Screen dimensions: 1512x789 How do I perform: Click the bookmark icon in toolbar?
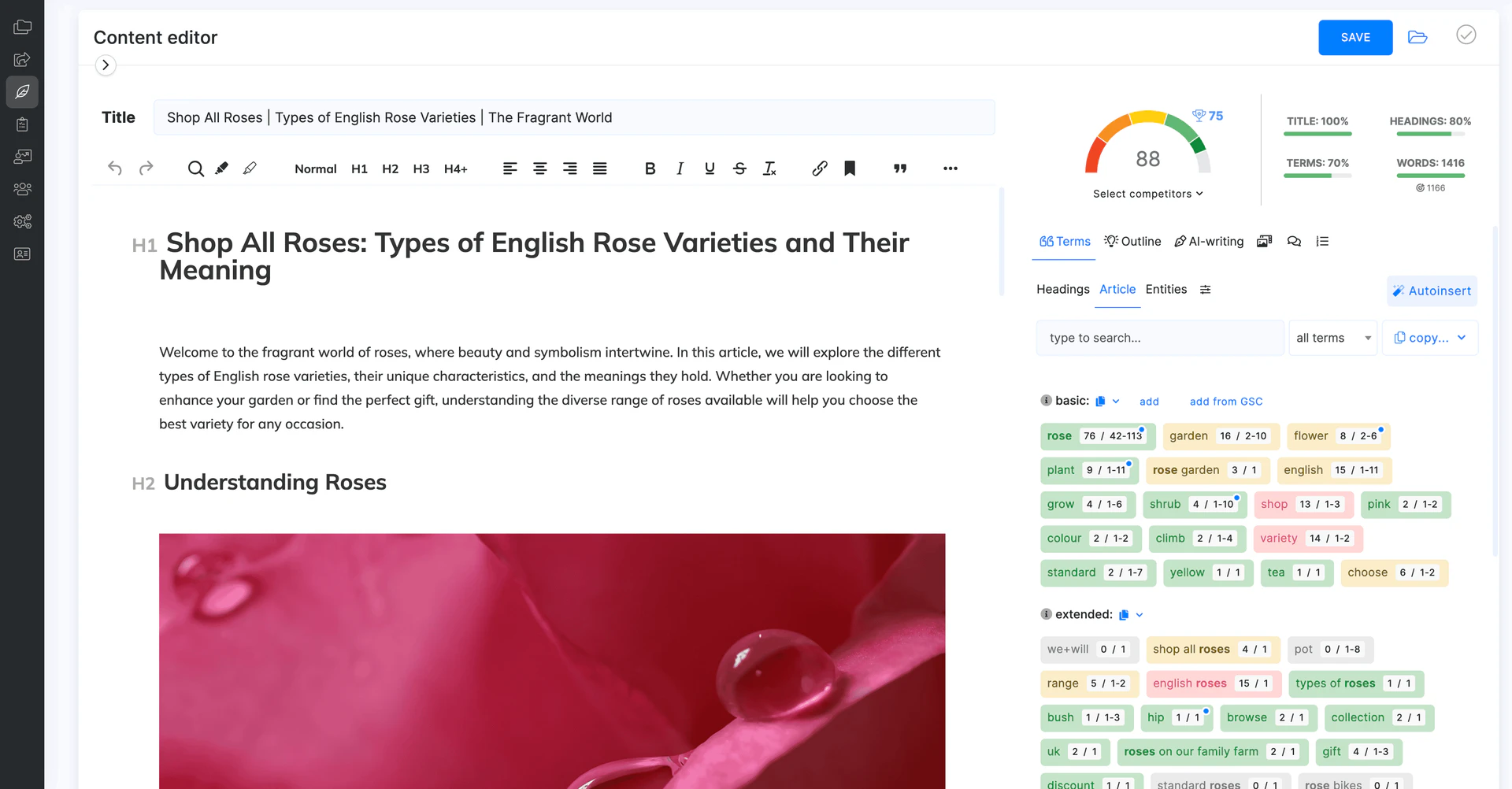[x=850, y=169]
